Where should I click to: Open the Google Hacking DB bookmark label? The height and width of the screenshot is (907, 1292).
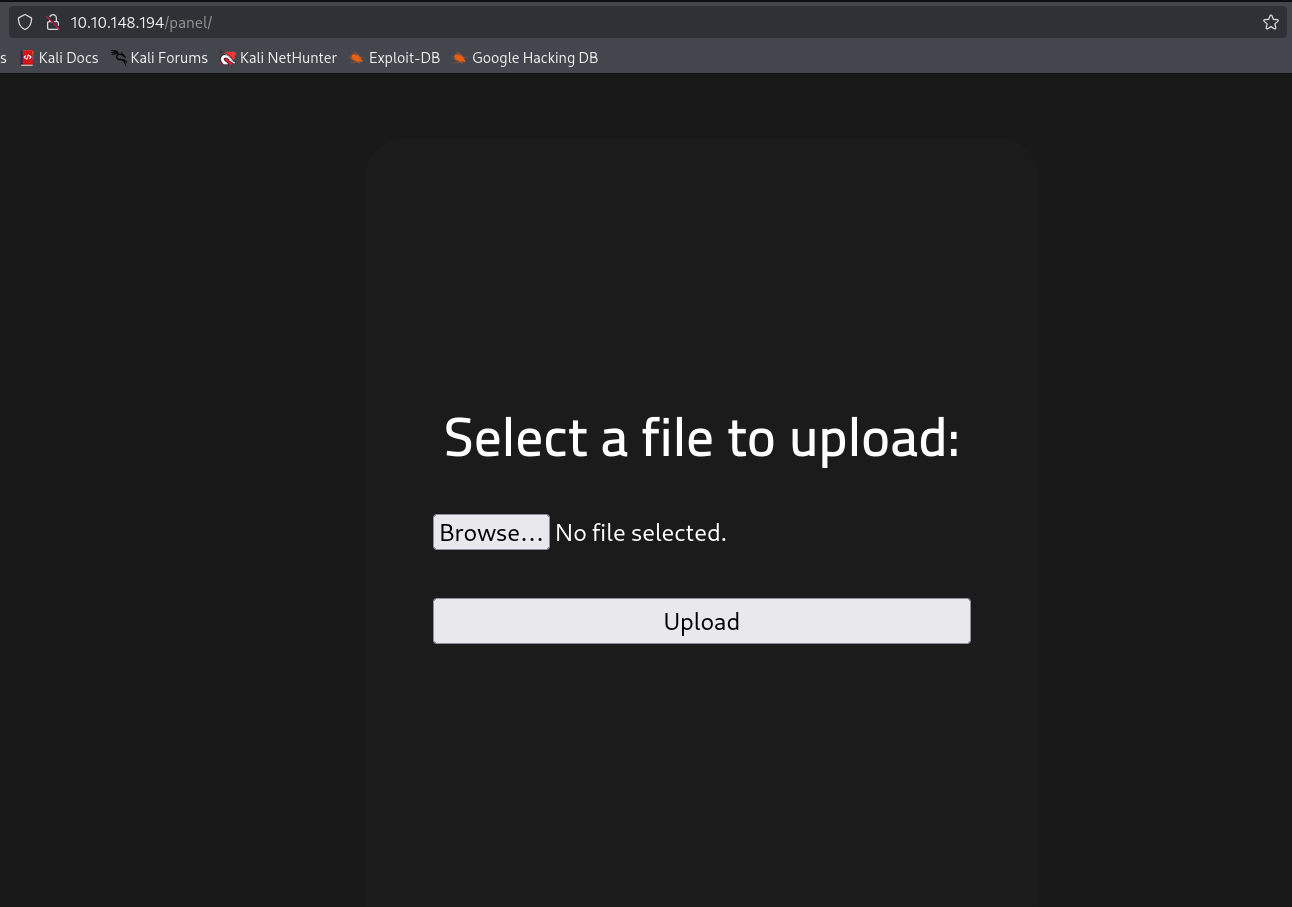[x=535, y=58]
